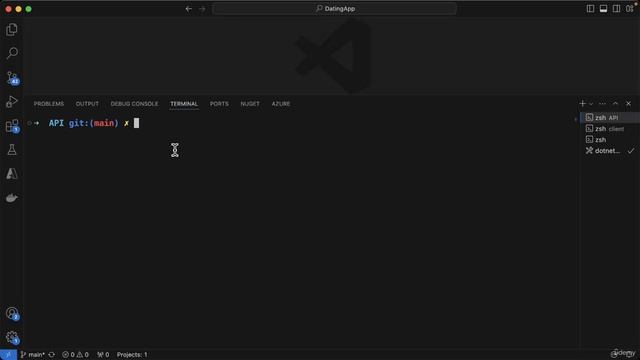Open the Testing flask view
The width and height of the screenshot is (640, 360).
pyautogui.click(x=12, y=150)
